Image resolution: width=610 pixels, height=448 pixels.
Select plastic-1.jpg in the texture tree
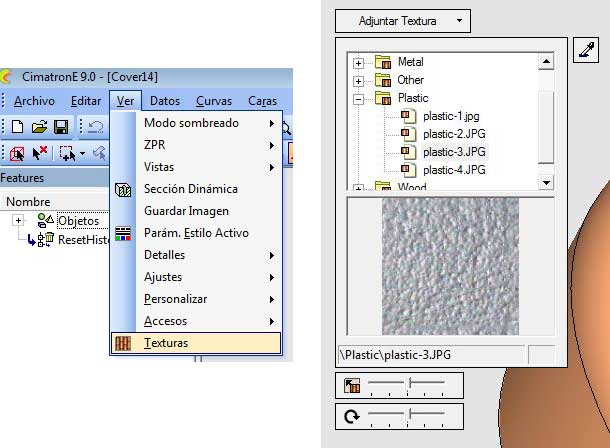452,116
